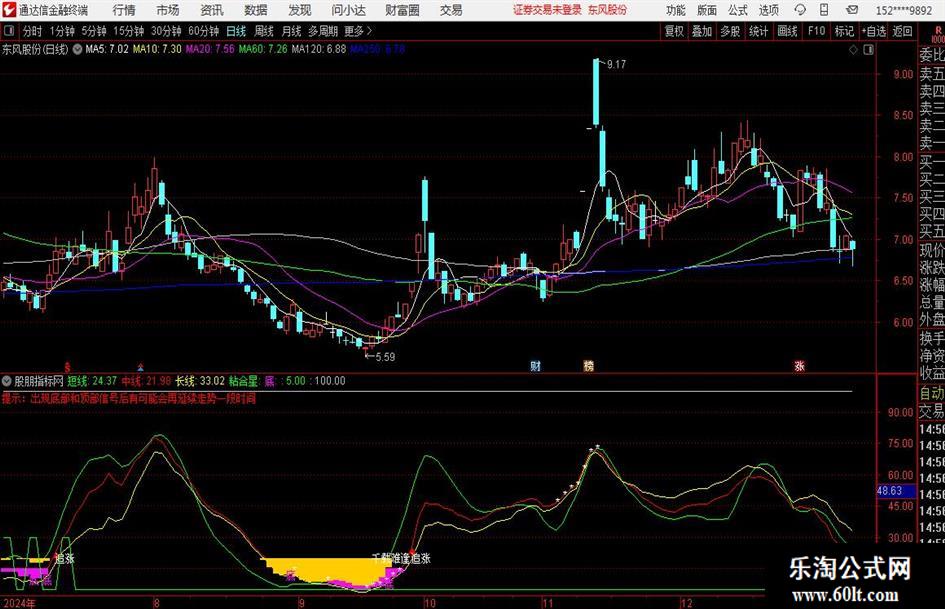945x609 pixels.
Task: Click the 复权 button
Action: click(674, 31)
